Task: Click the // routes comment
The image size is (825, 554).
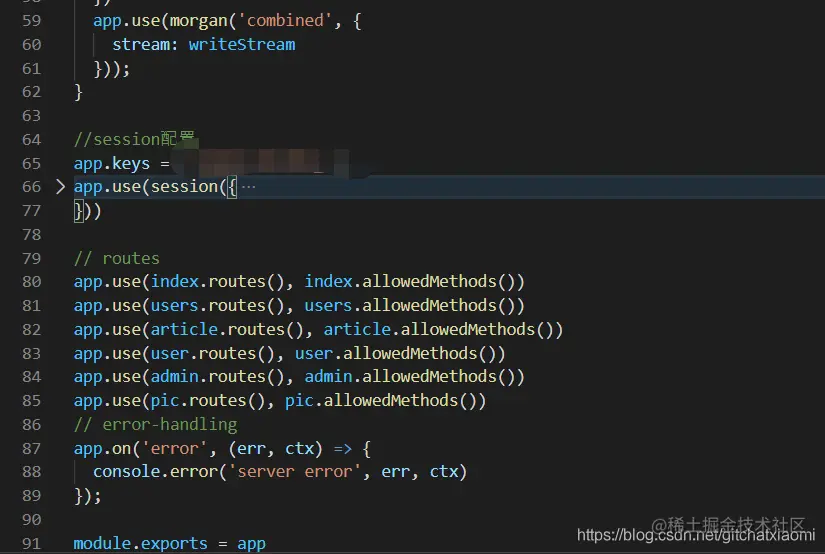Action: coord(116,258)
